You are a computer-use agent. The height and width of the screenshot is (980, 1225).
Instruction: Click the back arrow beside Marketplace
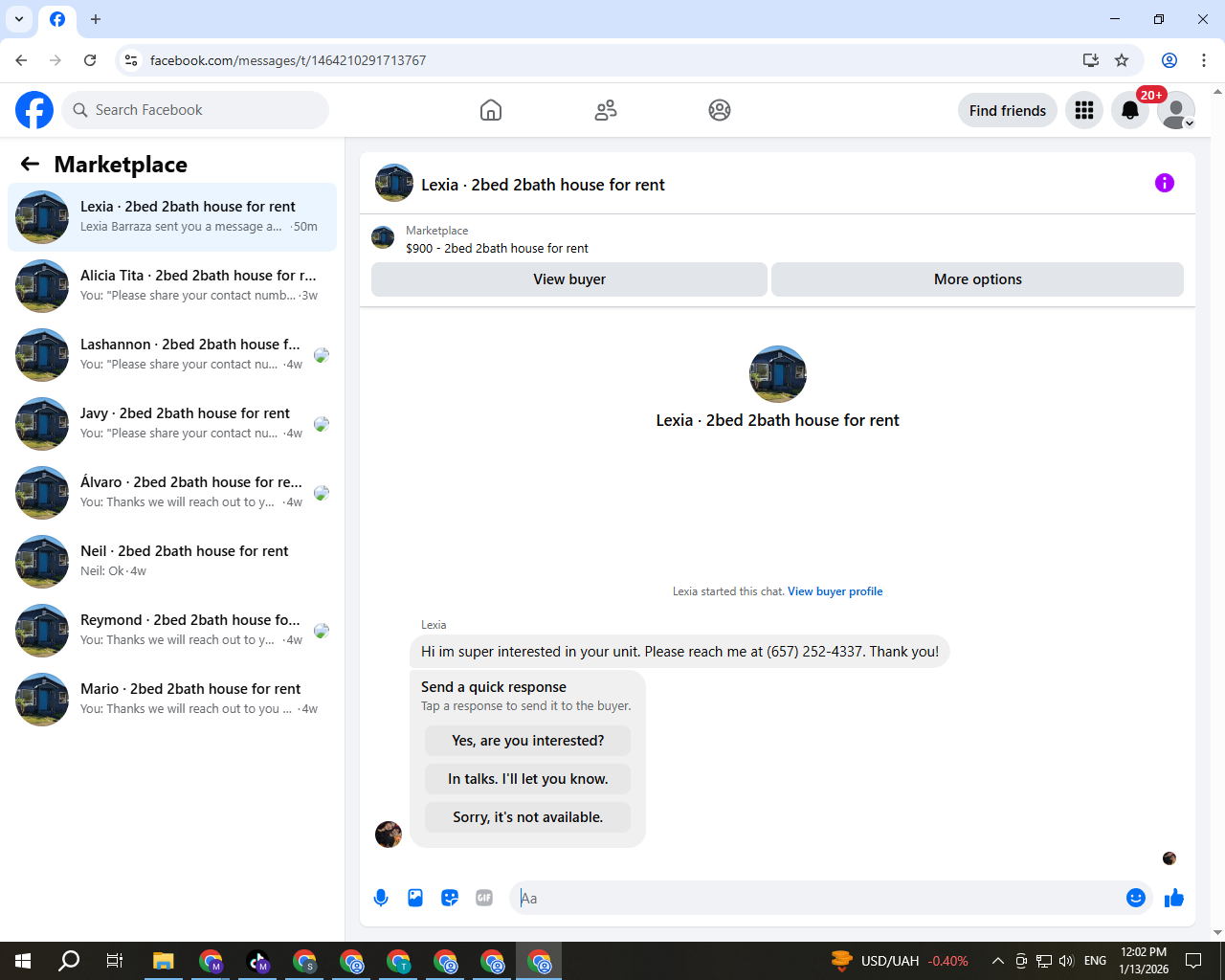30,164
